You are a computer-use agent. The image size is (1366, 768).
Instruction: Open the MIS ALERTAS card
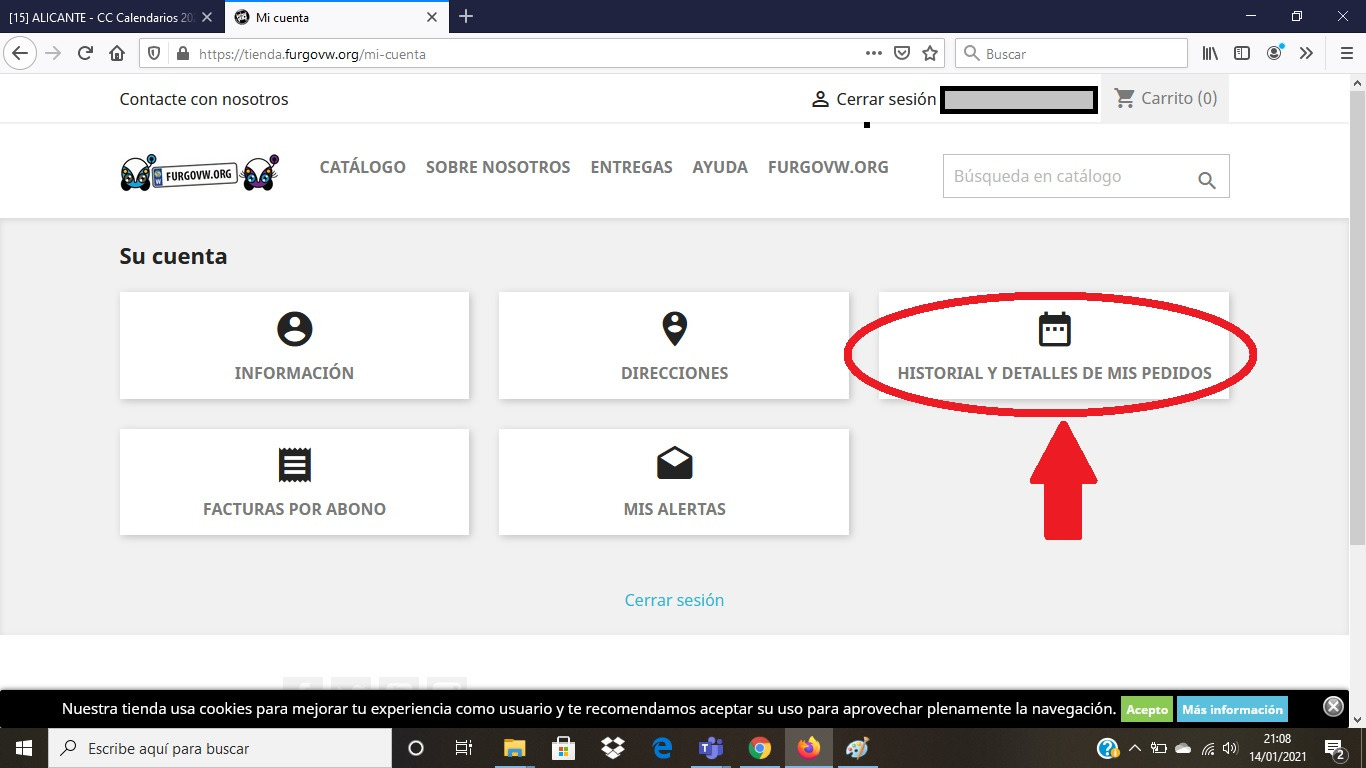coord(674,482)
